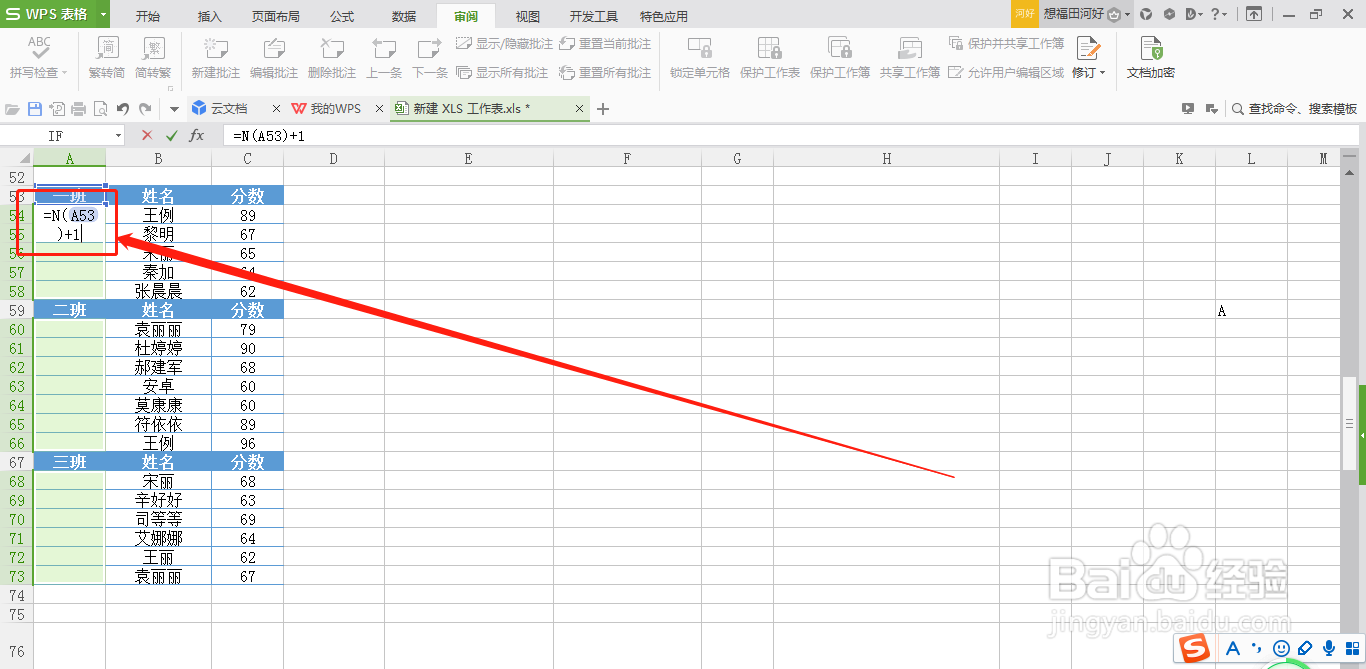The image size is (1366, 669).
Task: Add a new document tab with plus
Action: [x=603, y=109]
